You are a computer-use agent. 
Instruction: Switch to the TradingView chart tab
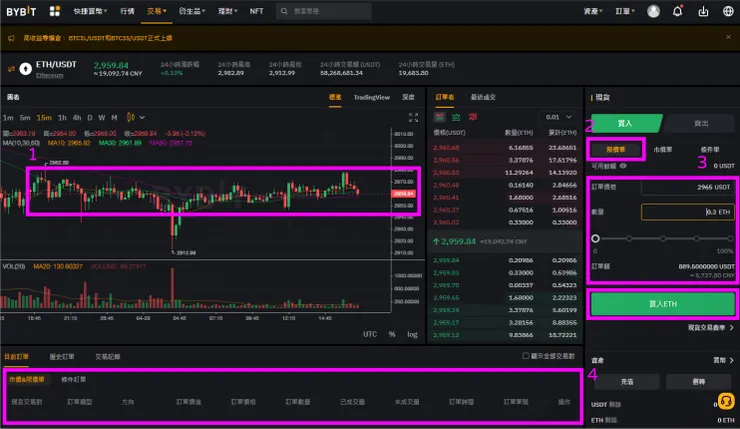pos(371,97)
